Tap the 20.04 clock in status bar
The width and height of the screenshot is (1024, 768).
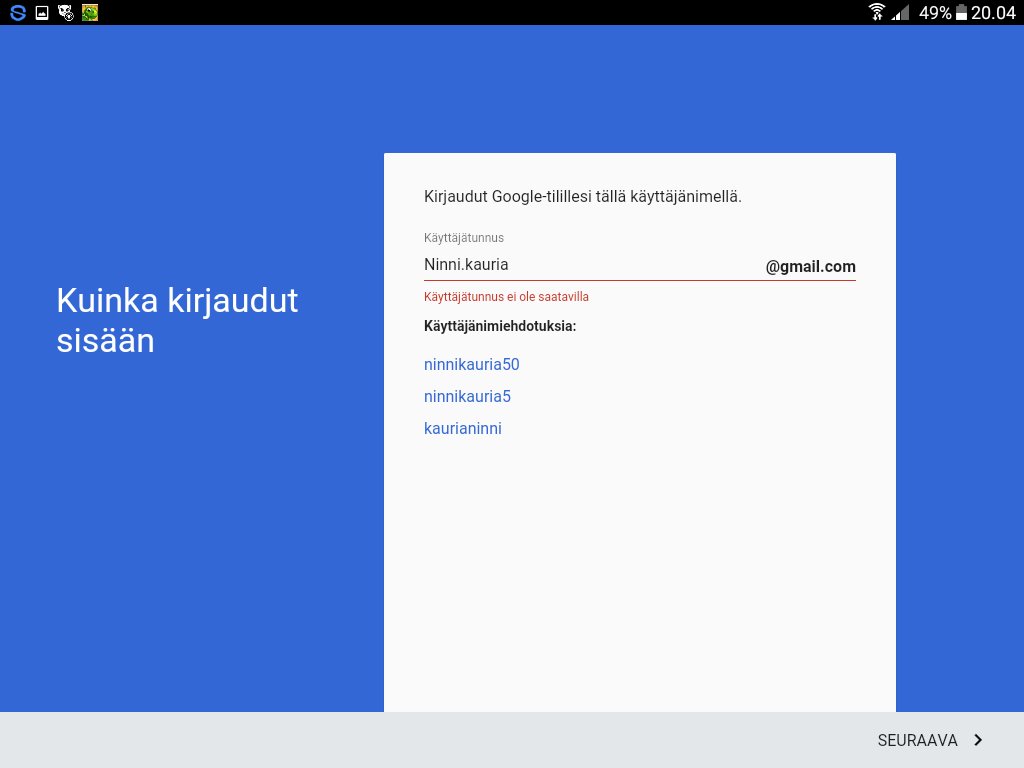pos(993,12)
